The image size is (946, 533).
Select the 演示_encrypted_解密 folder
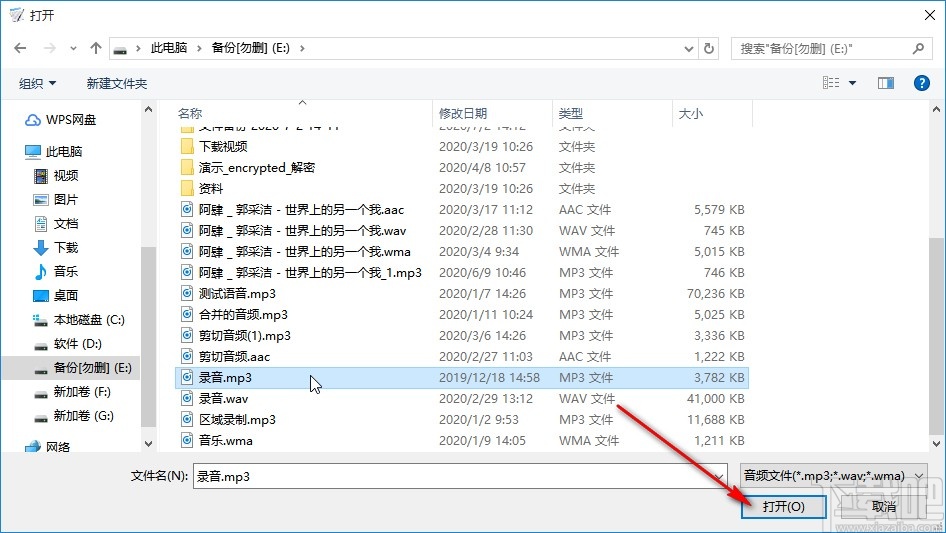(257, 168)
